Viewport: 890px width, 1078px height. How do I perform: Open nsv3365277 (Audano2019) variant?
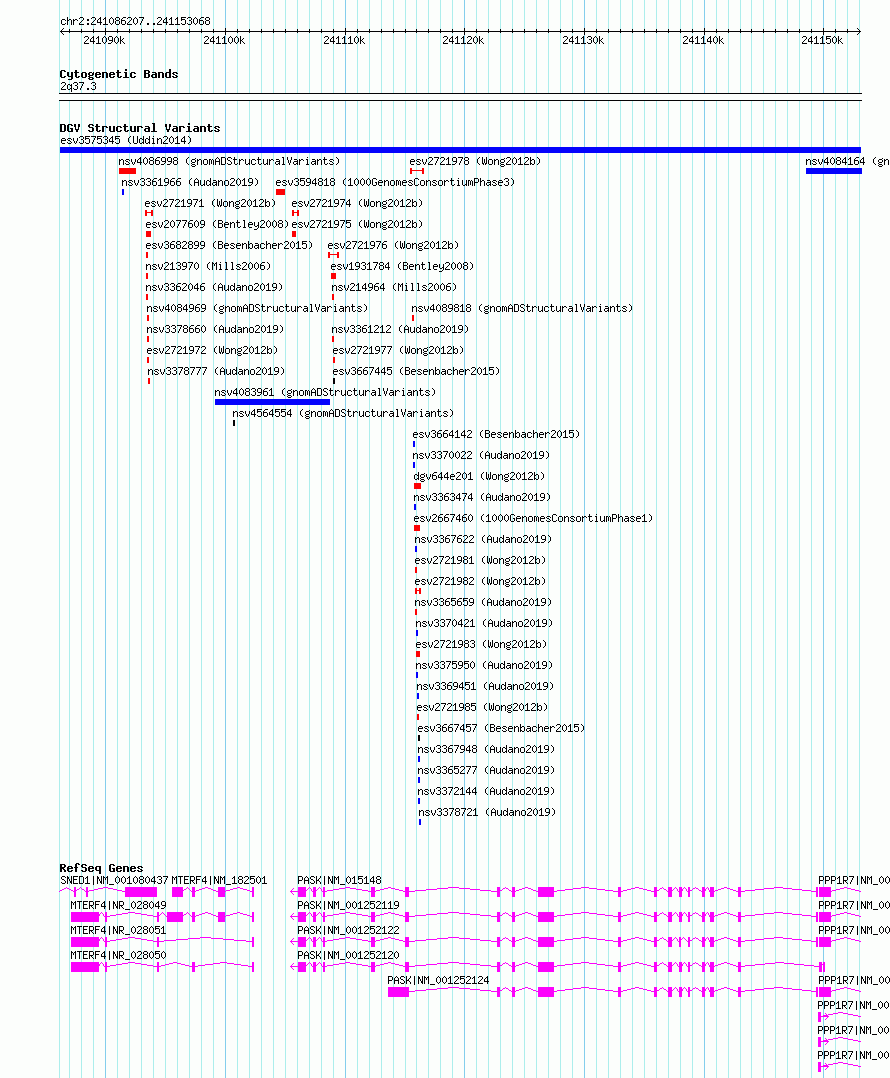tap(486, 770)
